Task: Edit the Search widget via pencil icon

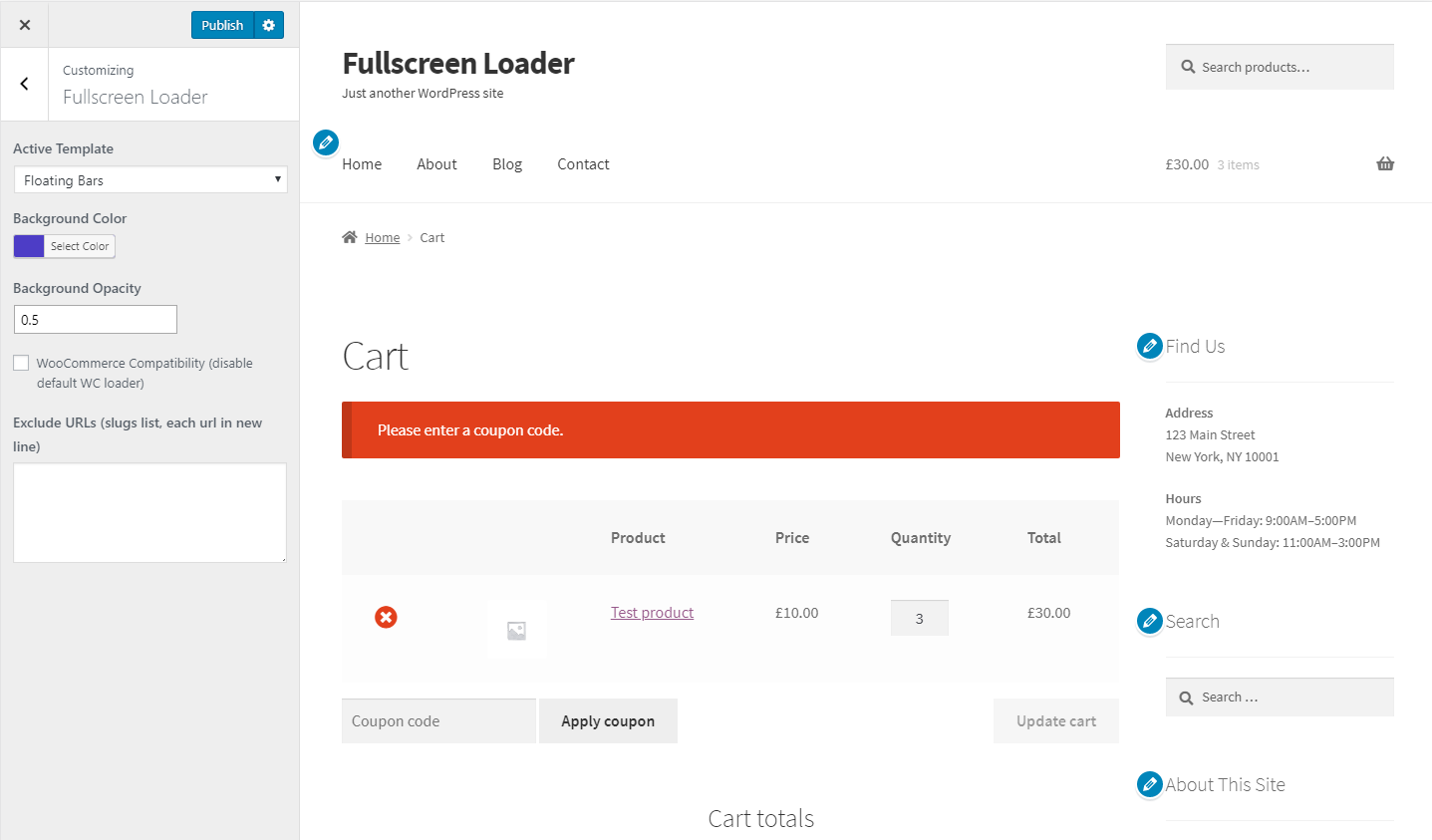Action: (x=1150, y=621)
